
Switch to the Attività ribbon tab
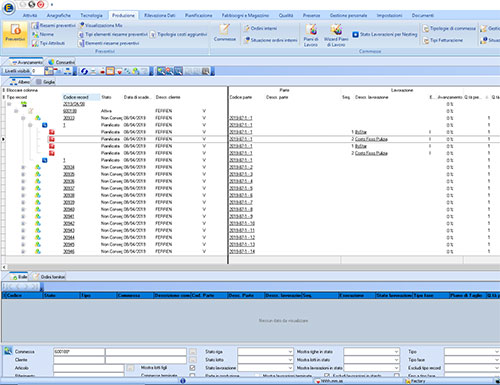click(30, 15)
